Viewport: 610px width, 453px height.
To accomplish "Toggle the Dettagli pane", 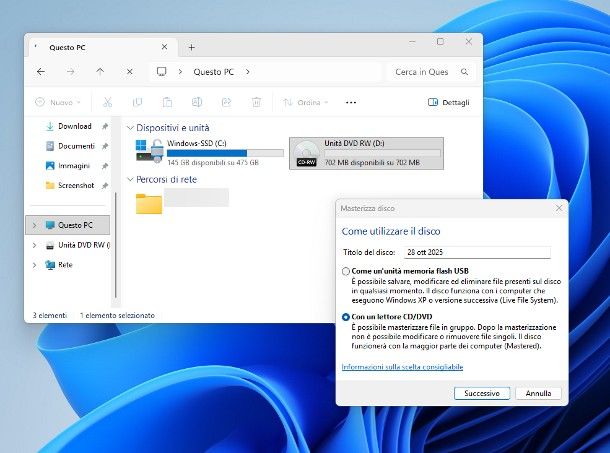I will click(449, 102).
